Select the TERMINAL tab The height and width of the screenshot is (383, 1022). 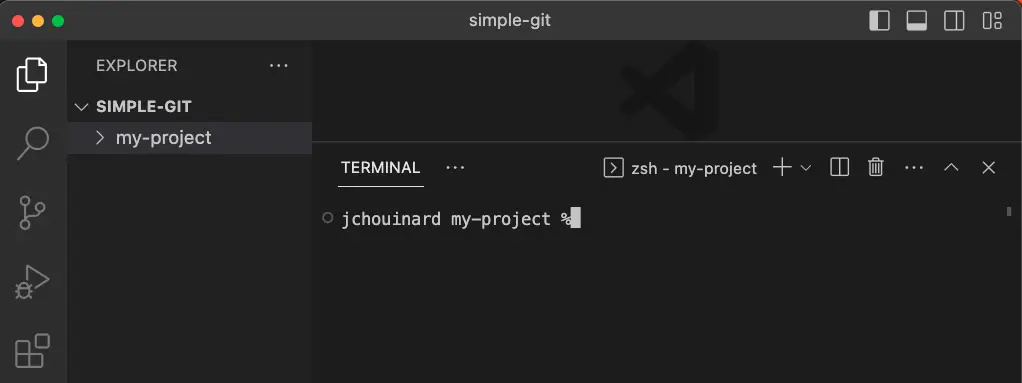(381, 167)
